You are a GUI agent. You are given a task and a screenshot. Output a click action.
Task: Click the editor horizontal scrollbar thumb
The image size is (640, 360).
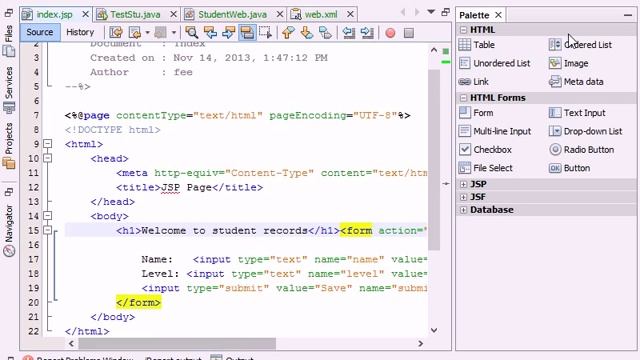point(177,344)
